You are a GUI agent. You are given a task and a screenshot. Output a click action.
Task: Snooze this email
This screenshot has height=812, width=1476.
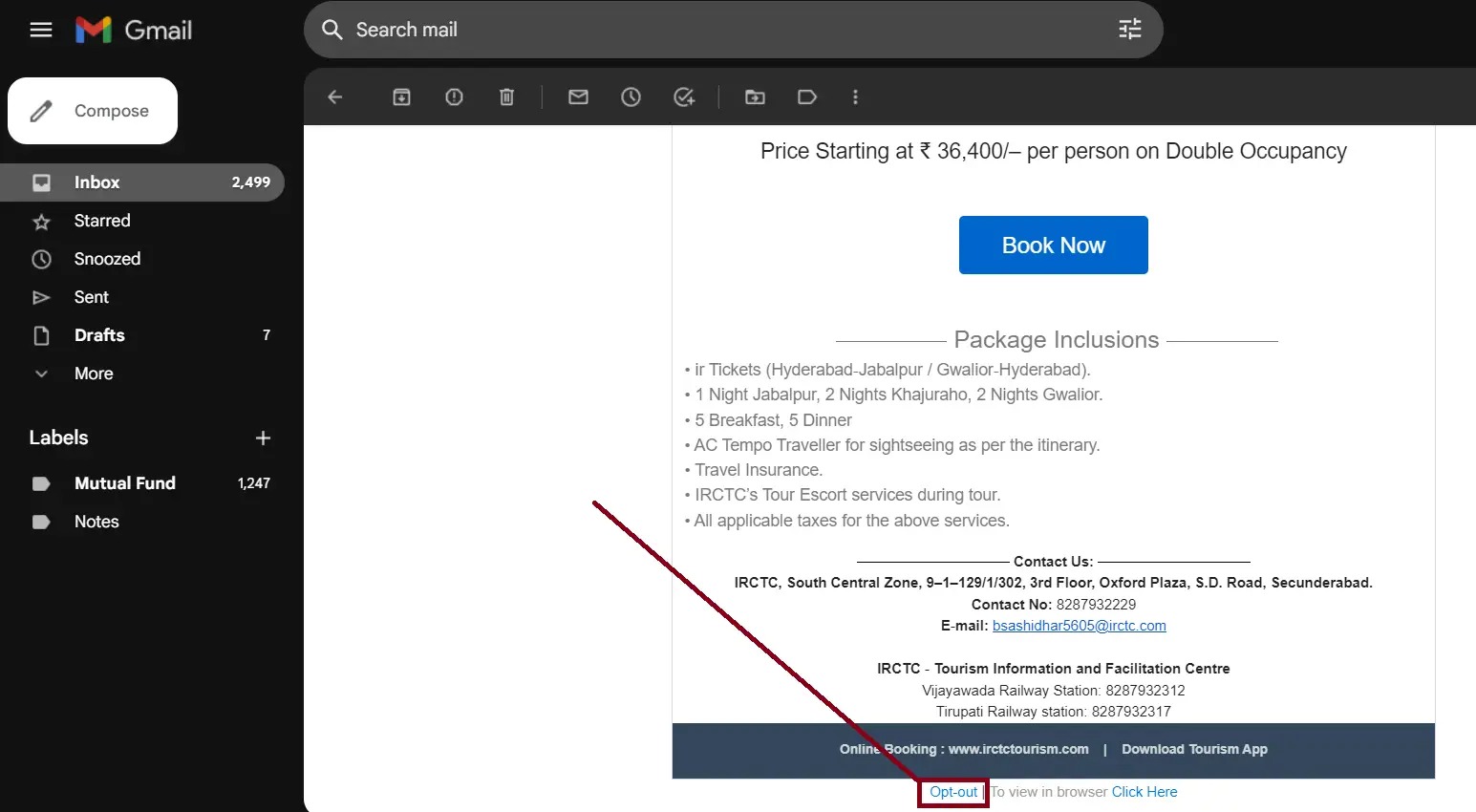(x=631, y=96)
